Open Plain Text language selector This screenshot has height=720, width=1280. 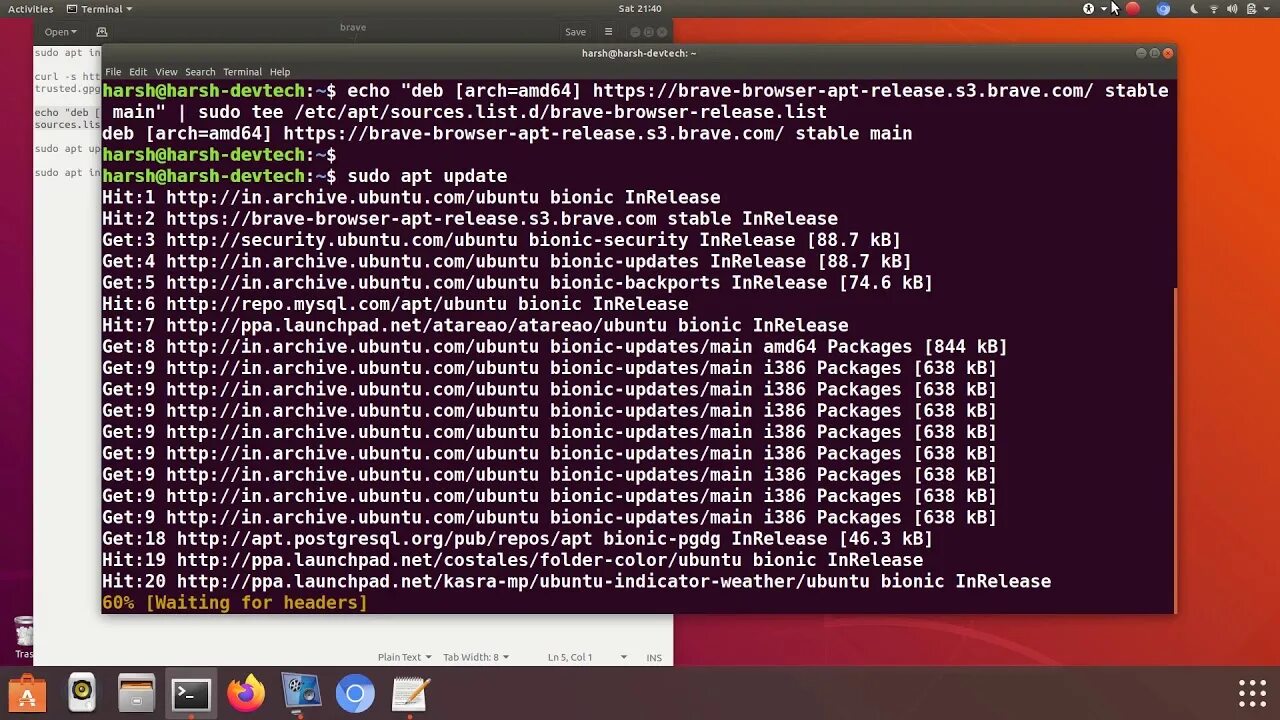click(x=404, y=657)
